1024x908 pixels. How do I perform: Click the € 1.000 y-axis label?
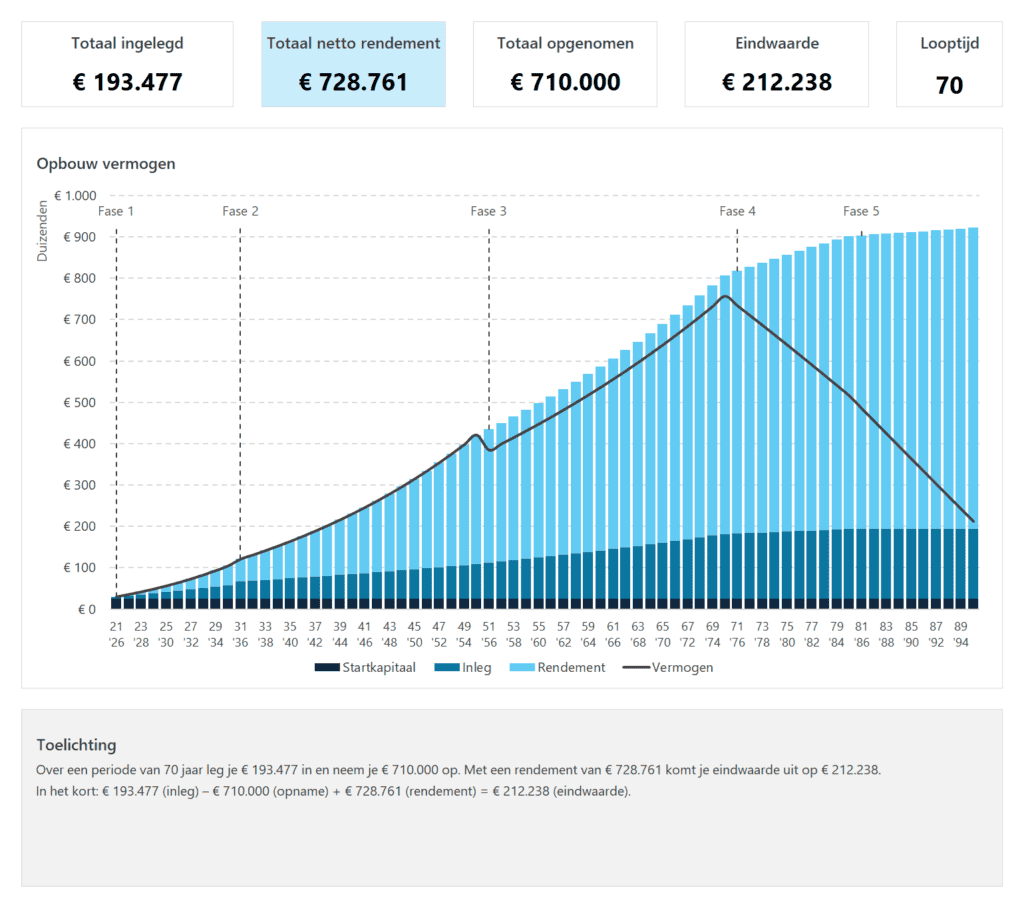point(76,196)
